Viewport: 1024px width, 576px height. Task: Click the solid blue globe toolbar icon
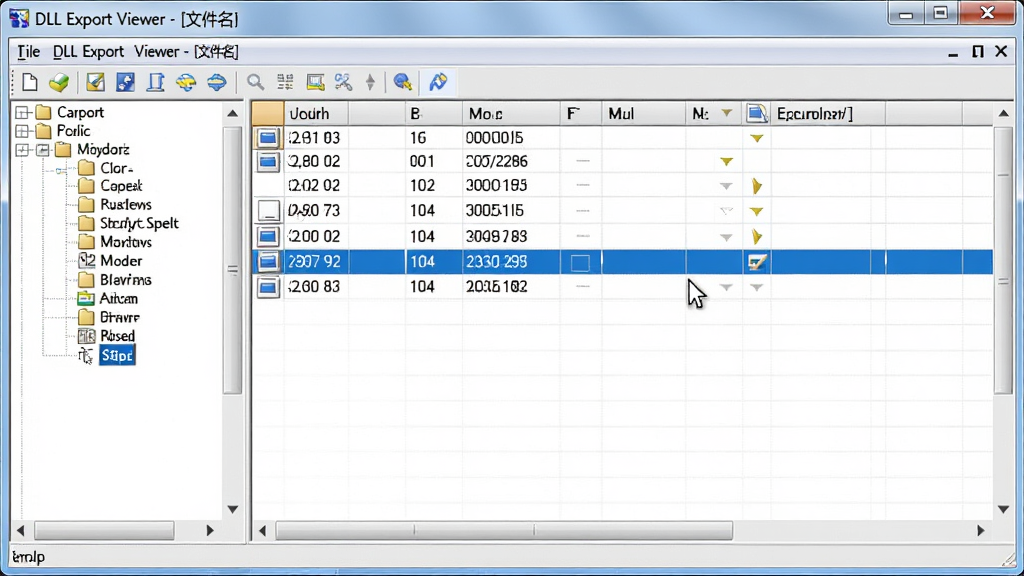[x=217, y=82]
